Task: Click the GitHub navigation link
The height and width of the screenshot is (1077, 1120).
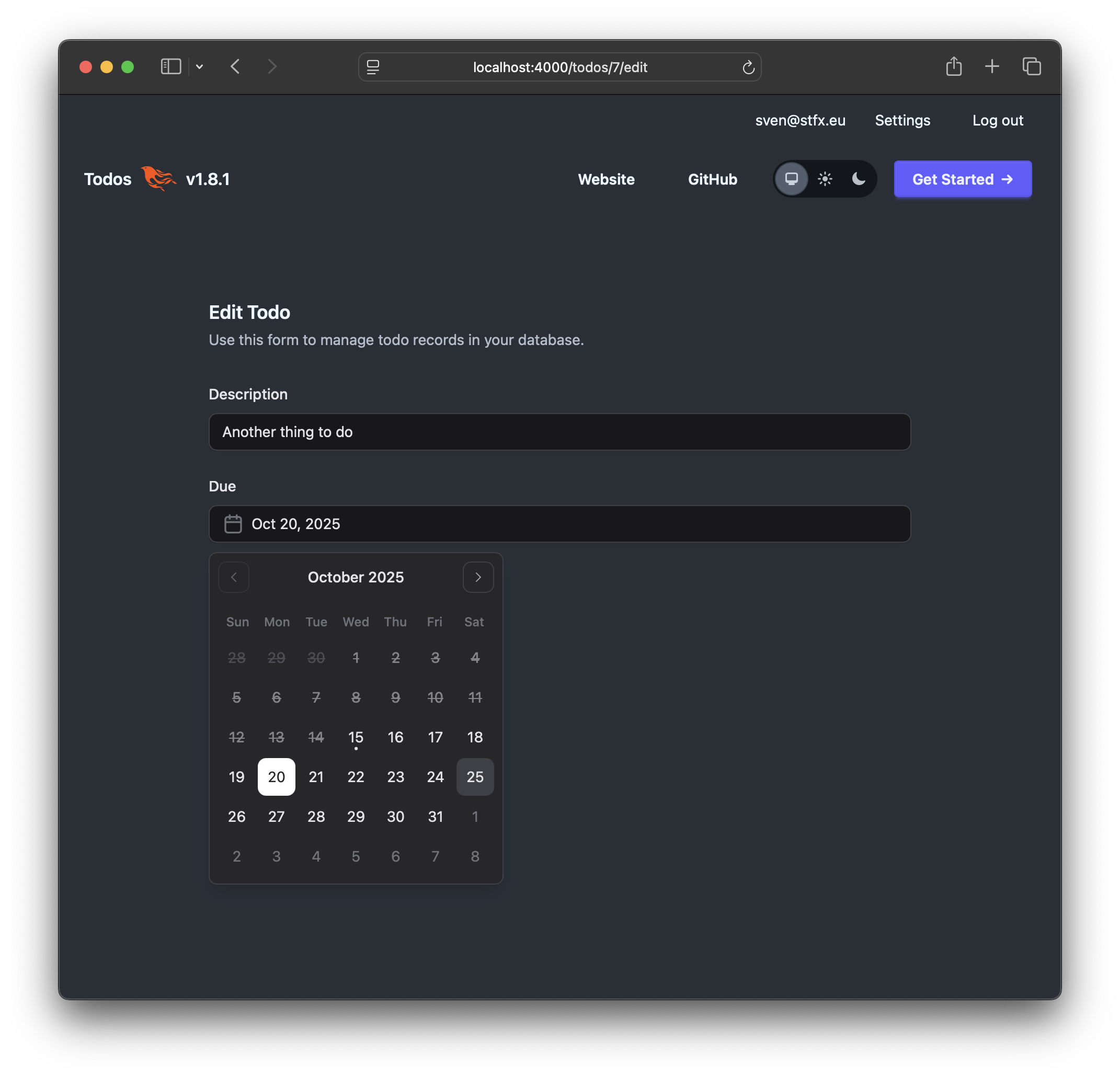Action: pos(712,179)
